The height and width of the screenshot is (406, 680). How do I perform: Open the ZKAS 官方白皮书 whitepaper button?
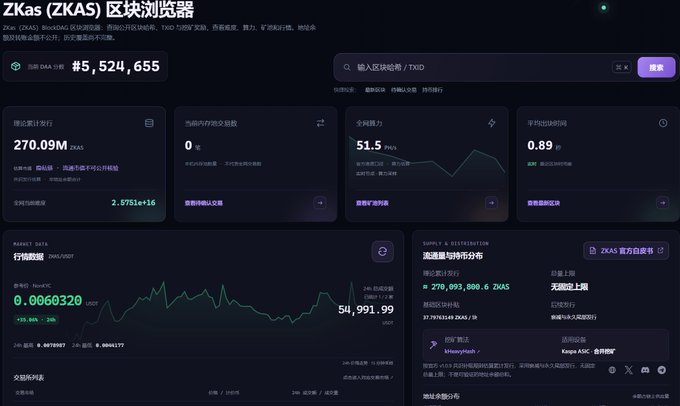coord(626,251)
